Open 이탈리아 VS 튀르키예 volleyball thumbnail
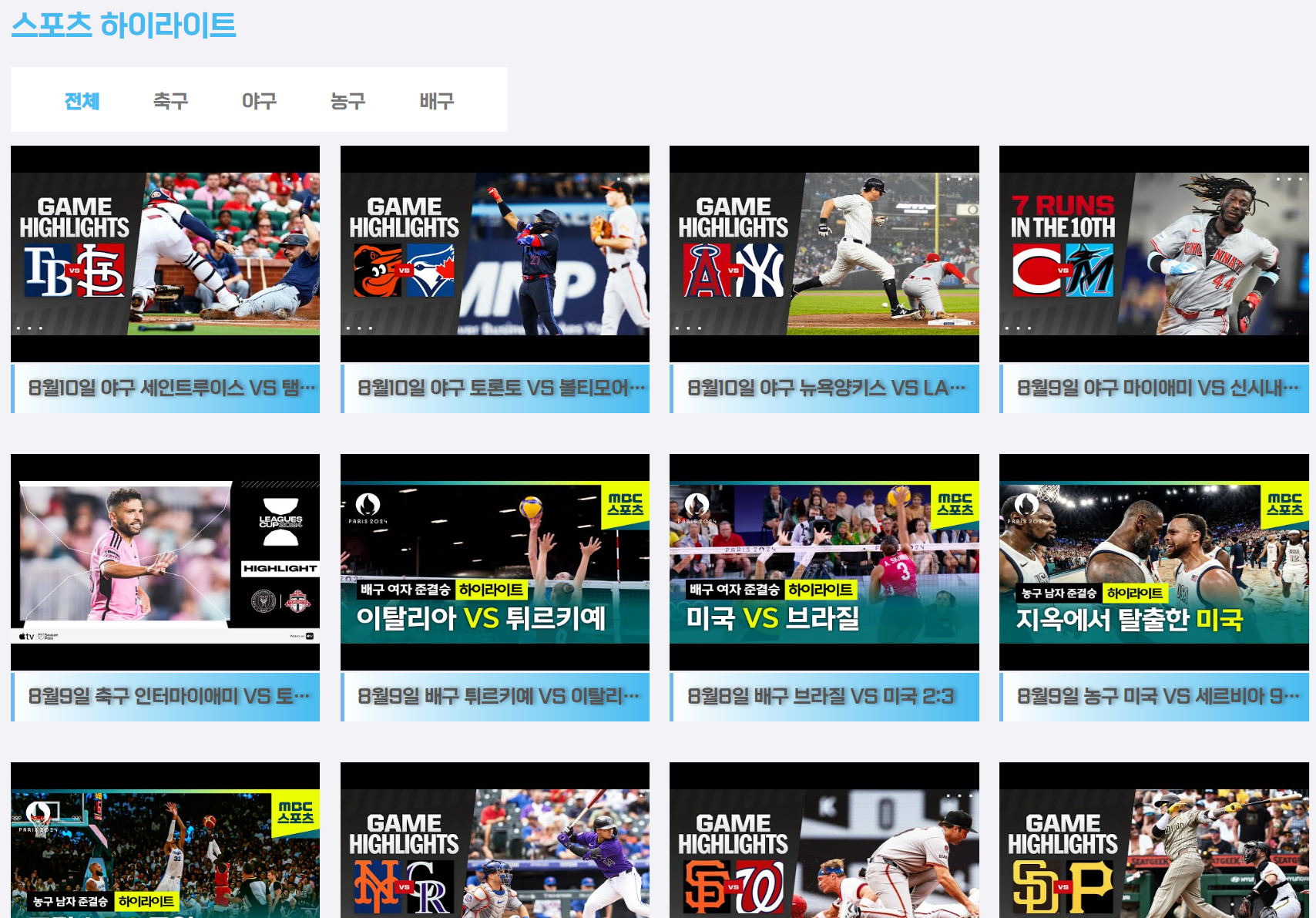The height and width of the screenshot is (918, 1316). 495,562
